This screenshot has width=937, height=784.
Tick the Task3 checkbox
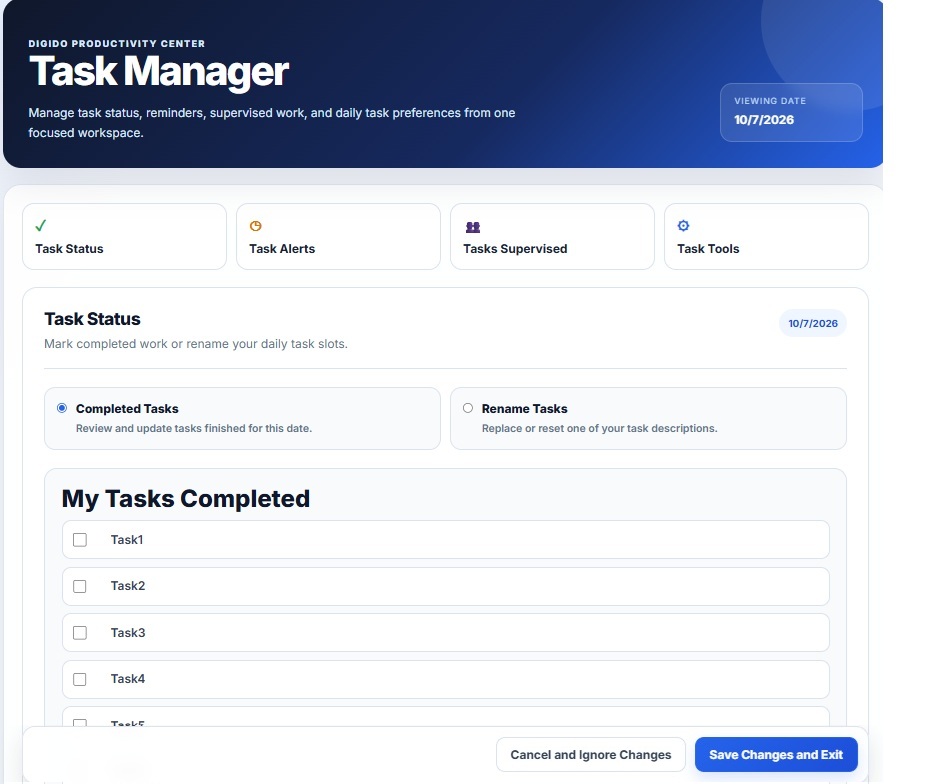click(x=79, y=633)
